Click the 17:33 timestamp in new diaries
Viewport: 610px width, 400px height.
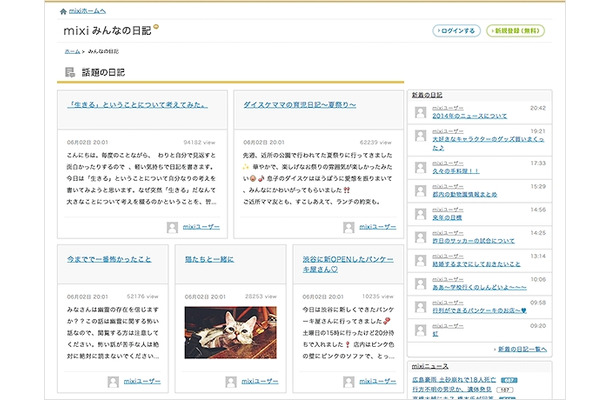pyautogui.click(x=538, y=163)
